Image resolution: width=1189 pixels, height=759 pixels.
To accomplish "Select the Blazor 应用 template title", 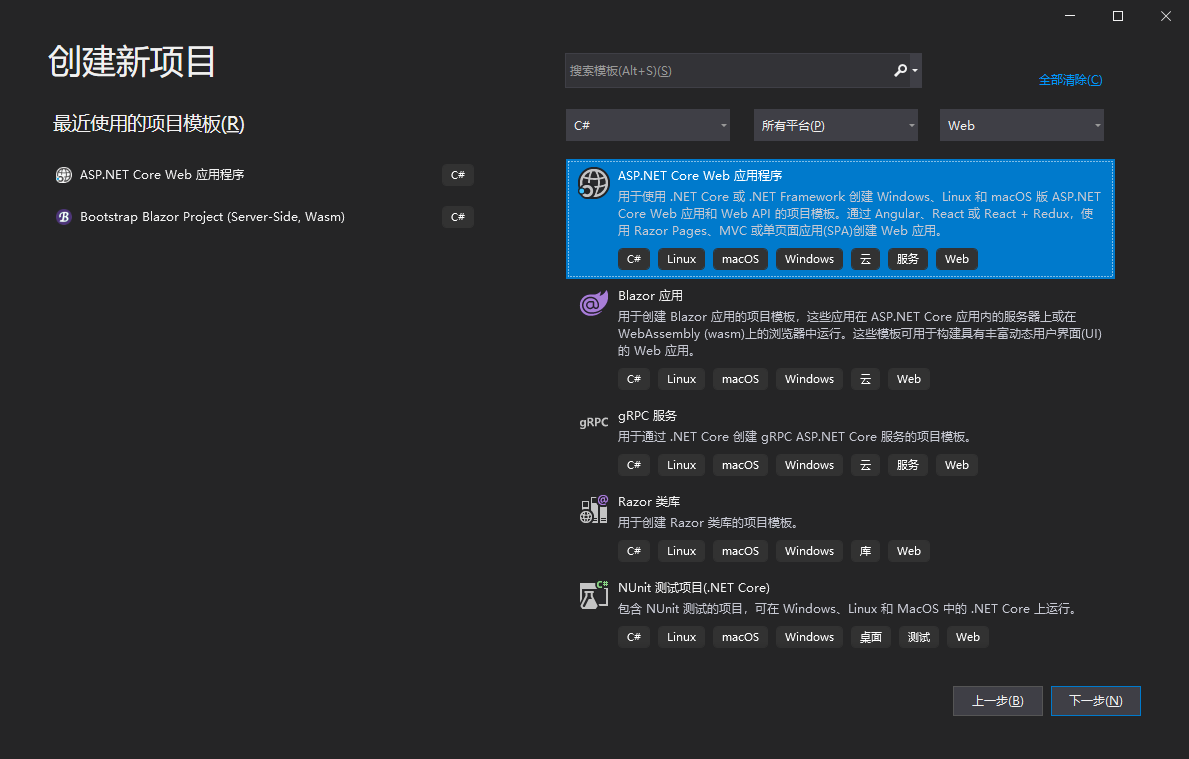I will click(x=650, y=296).
